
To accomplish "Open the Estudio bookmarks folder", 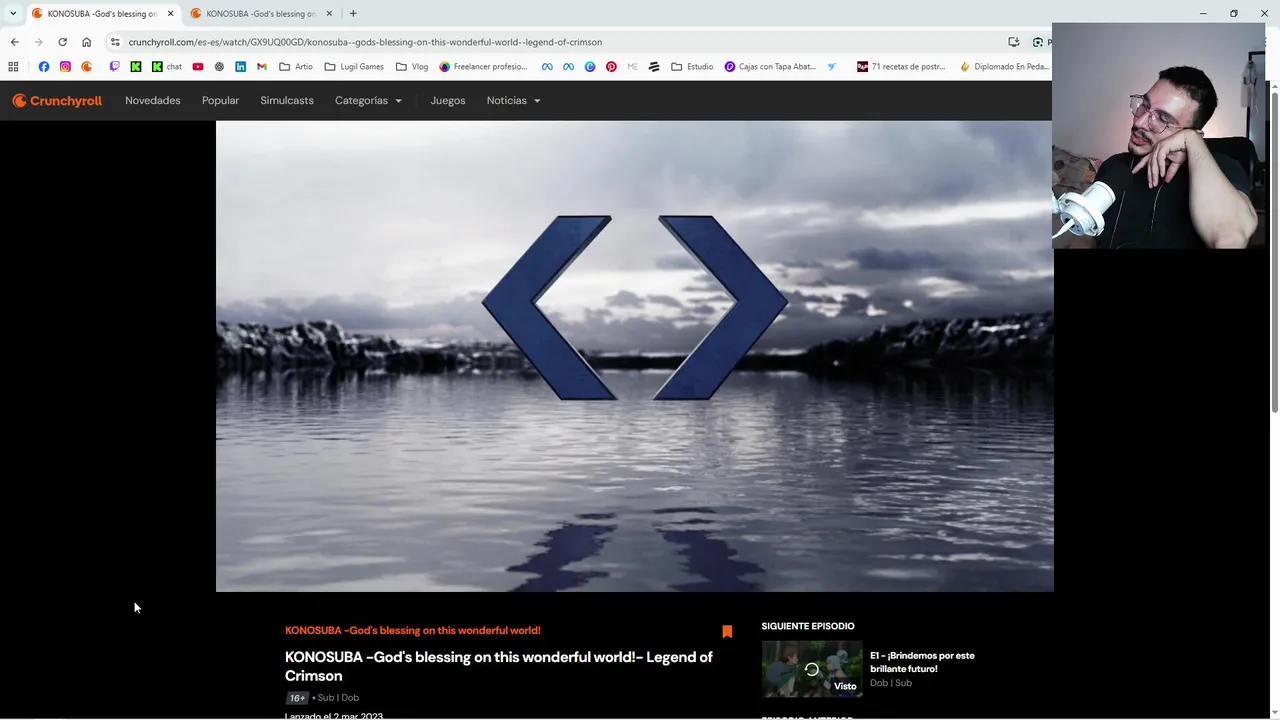I will click(692, 67).
